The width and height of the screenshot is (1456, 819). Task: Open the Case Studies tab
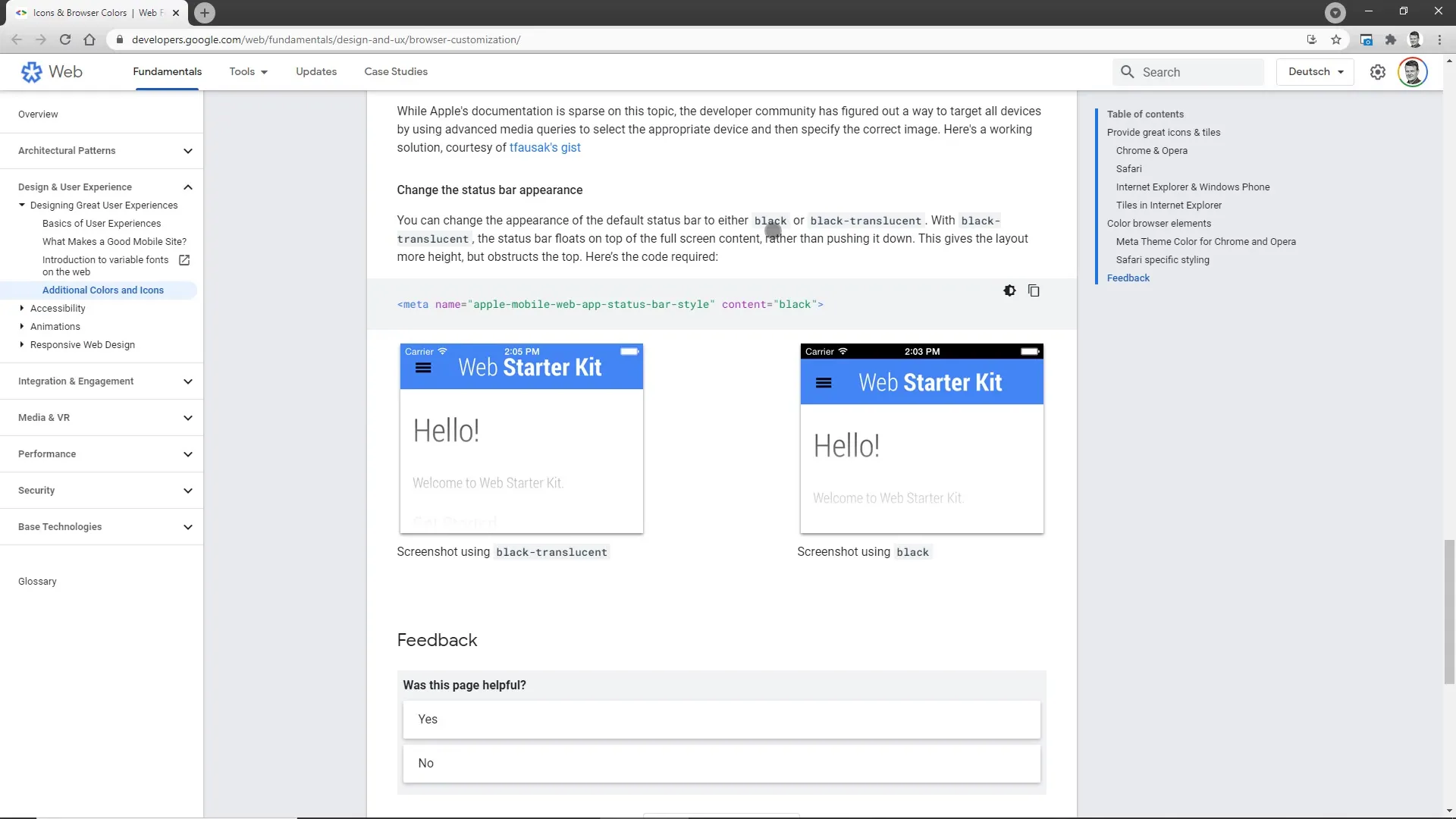click(396, 72)
